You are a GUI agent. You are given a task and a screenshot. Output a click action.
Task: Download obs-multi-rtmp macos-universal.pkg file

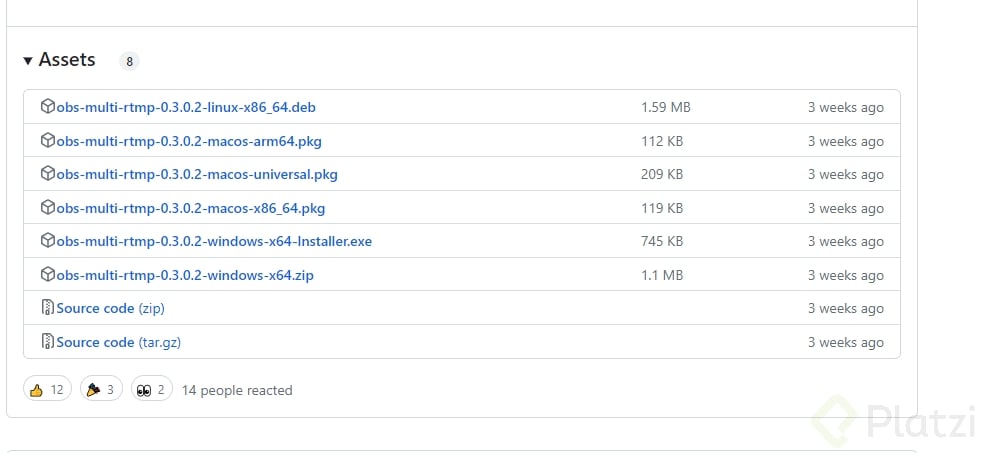coord(197,174)
